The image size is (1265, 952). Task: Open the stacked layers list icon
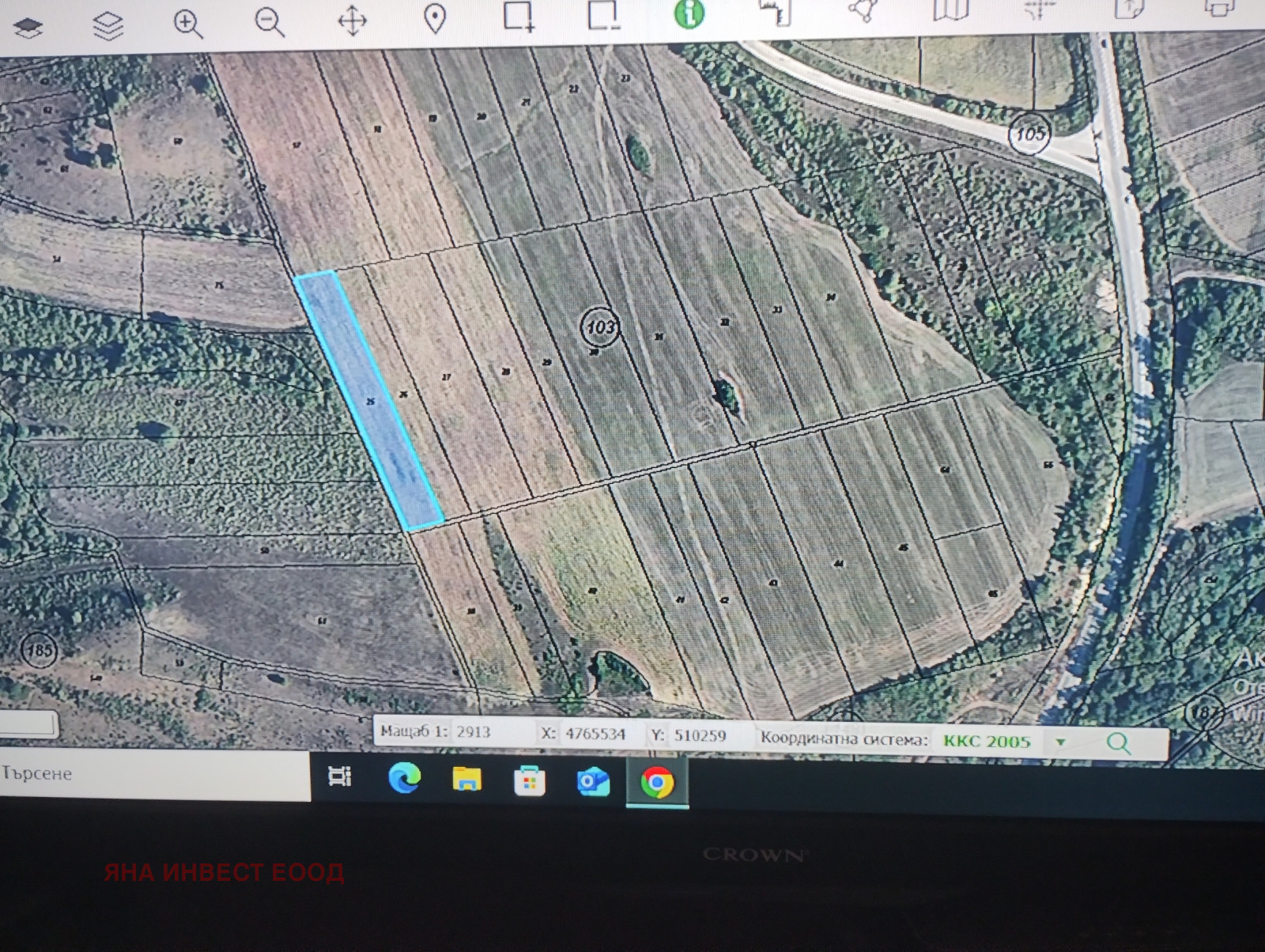108,26
